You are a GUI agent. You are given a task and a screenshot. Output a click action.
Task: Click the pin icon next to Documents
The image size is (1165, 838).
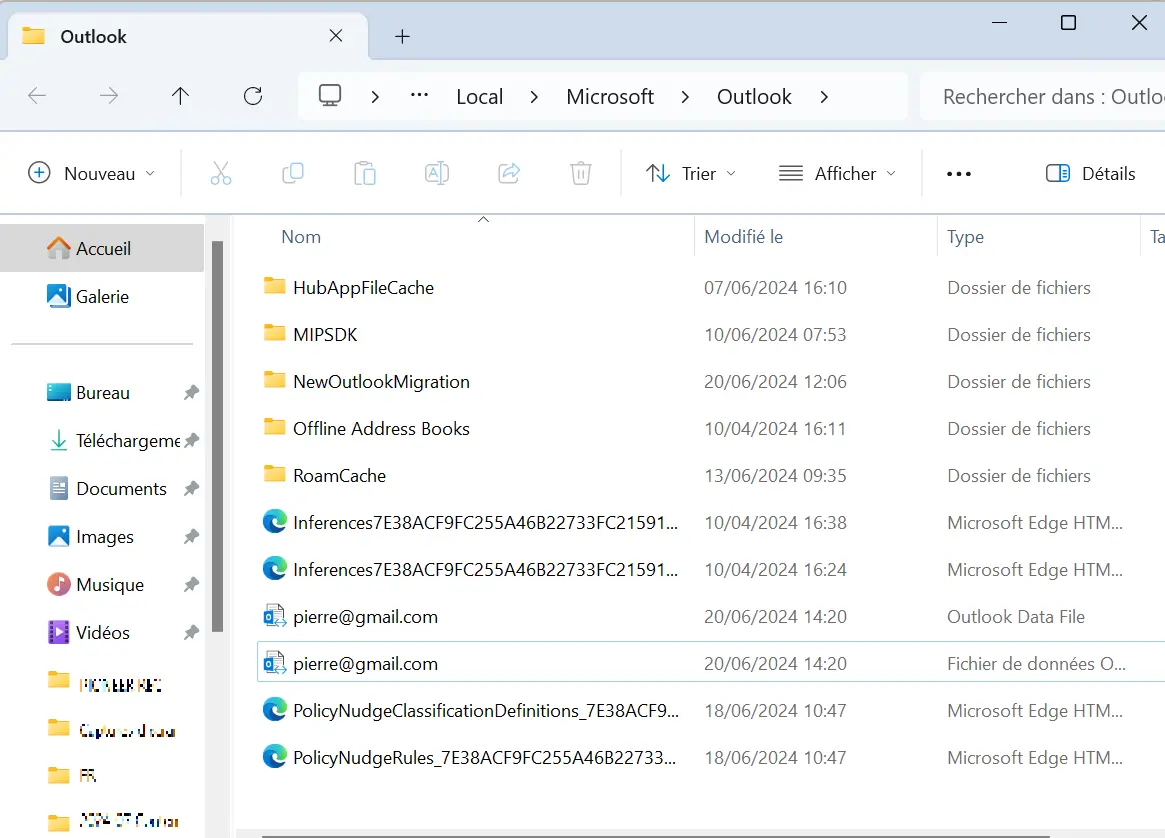192,488
